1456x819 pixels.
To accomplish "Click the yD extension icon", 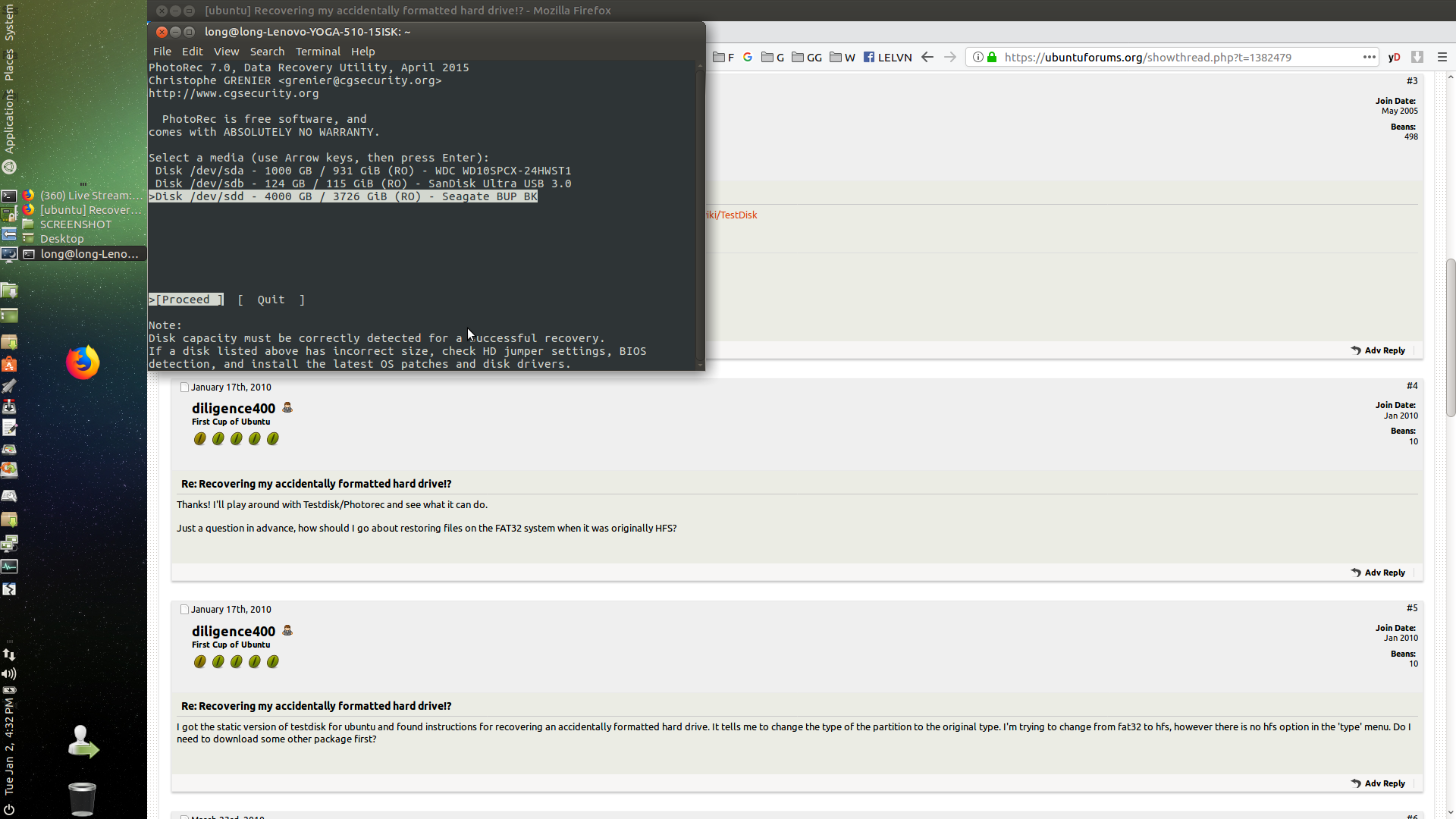I will (1394, 57).
